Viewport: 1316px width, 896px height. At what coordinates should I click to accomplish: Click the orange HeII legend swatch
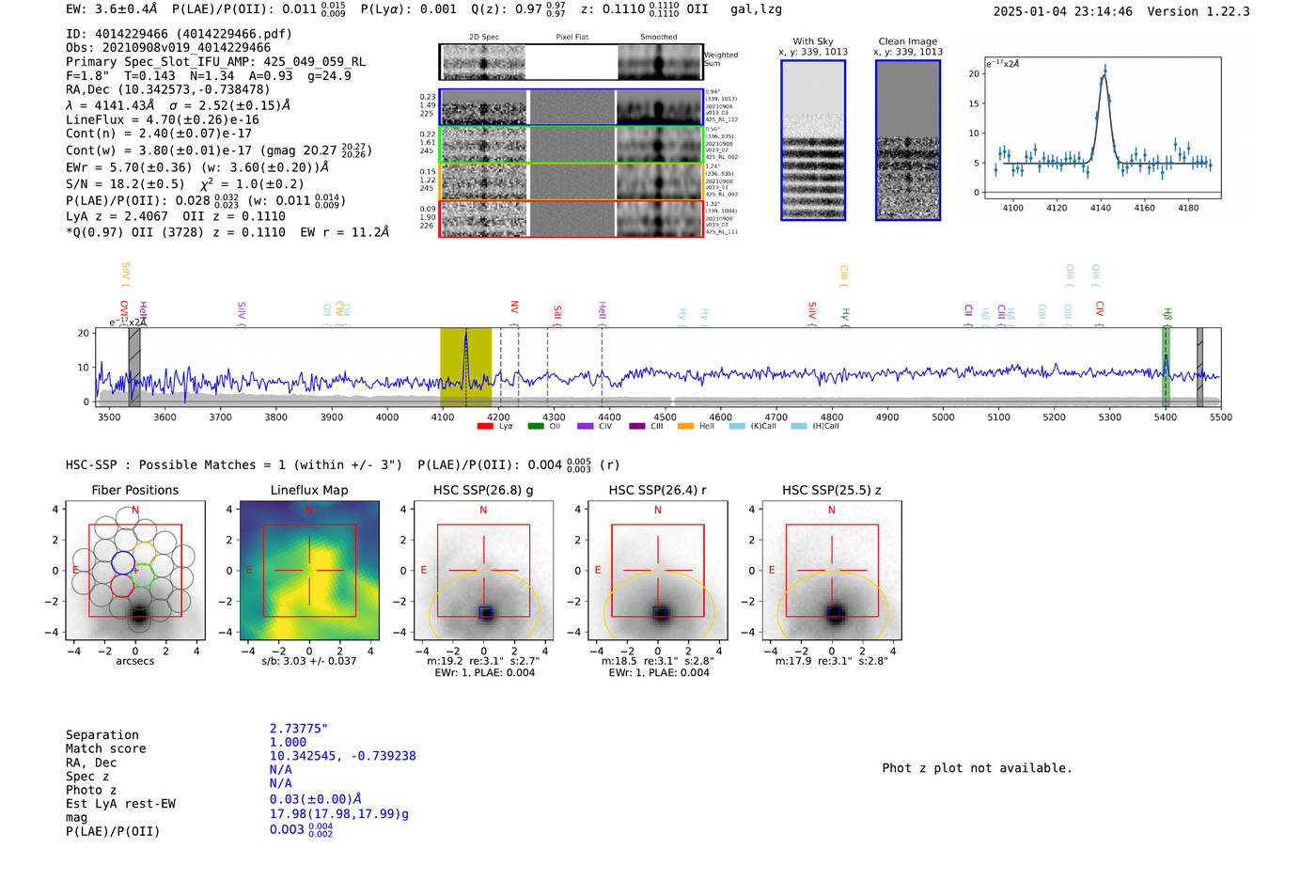(685, 426)
